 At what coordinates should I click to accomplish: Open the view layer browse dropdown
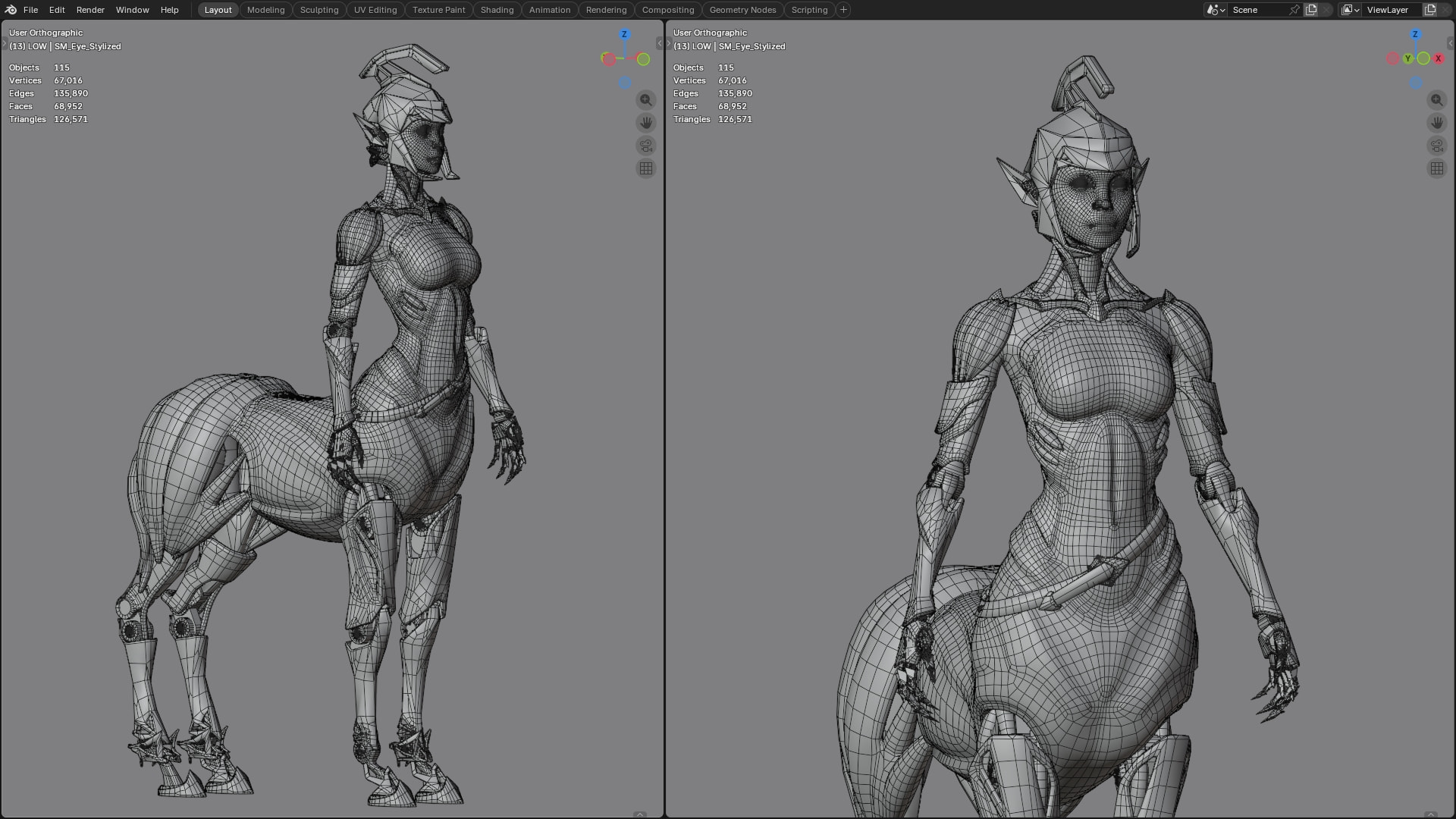(1350, 10)
